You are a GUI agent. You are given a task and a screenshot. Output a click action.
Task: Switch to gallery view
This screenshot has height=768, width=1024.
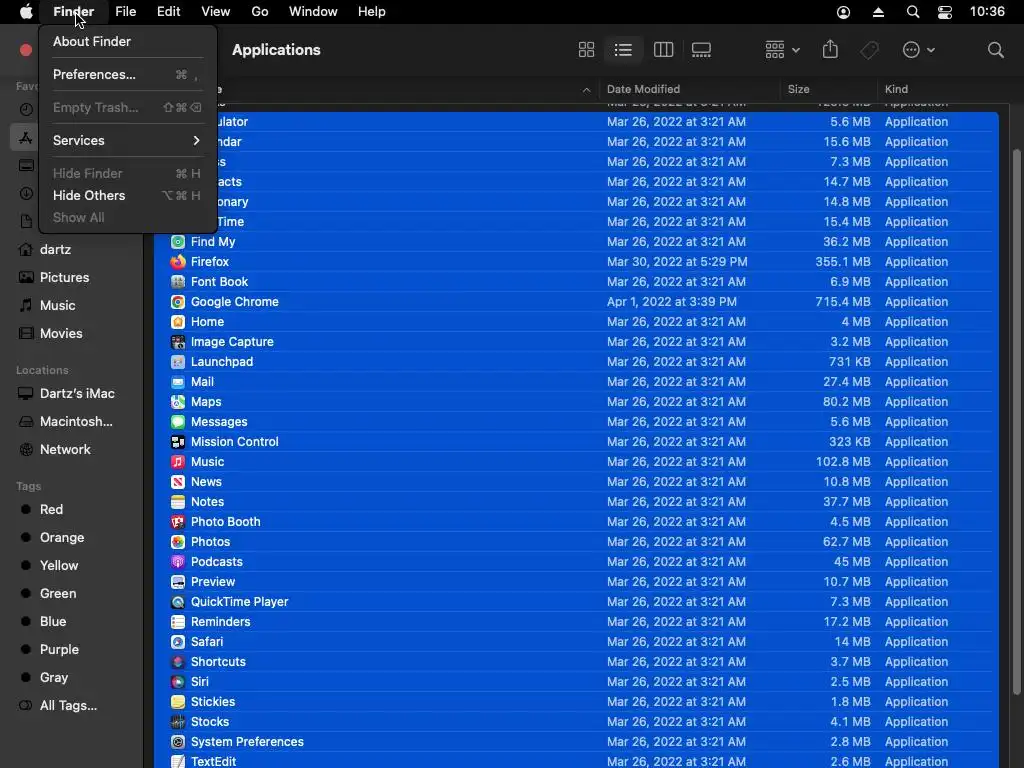[701, 50]
